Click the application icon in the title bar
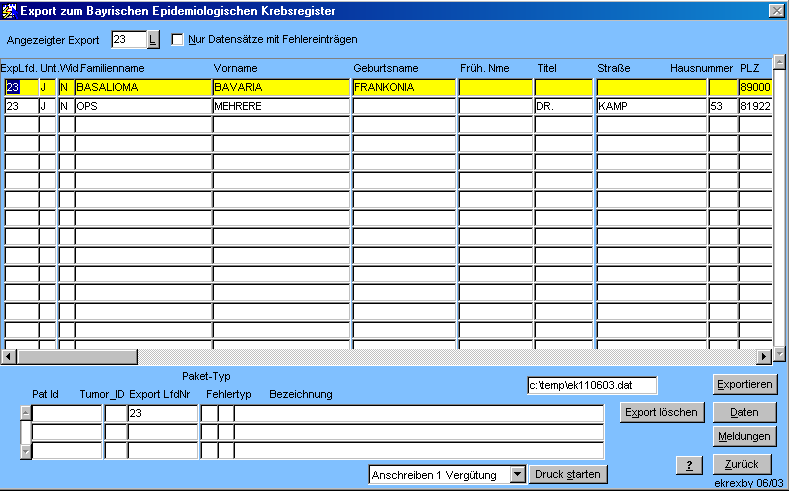 pyautogui.click(x=10, y=10)
